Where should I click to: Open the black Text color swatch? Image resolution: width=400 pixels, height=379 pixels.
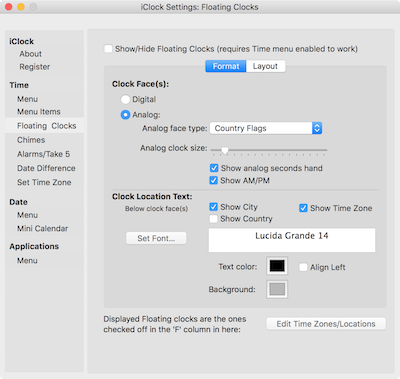(277, 266)
